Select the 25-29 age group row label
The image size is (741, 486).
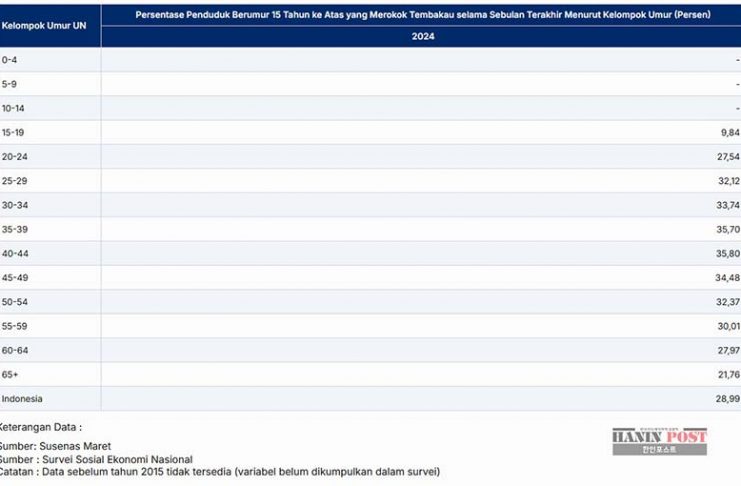pos(14,181)
